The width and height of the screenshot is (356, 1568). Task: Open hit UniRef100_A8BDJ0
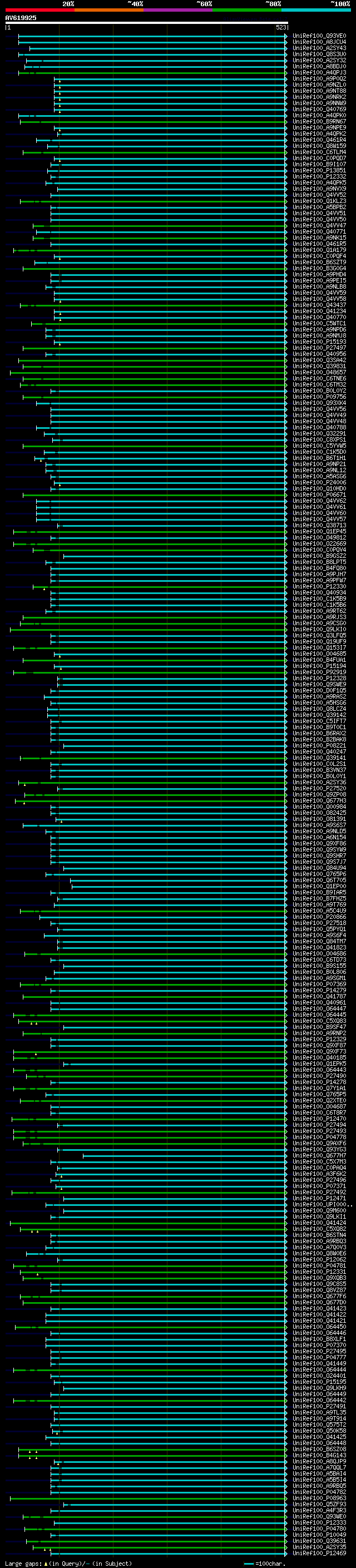pos(319,66)
